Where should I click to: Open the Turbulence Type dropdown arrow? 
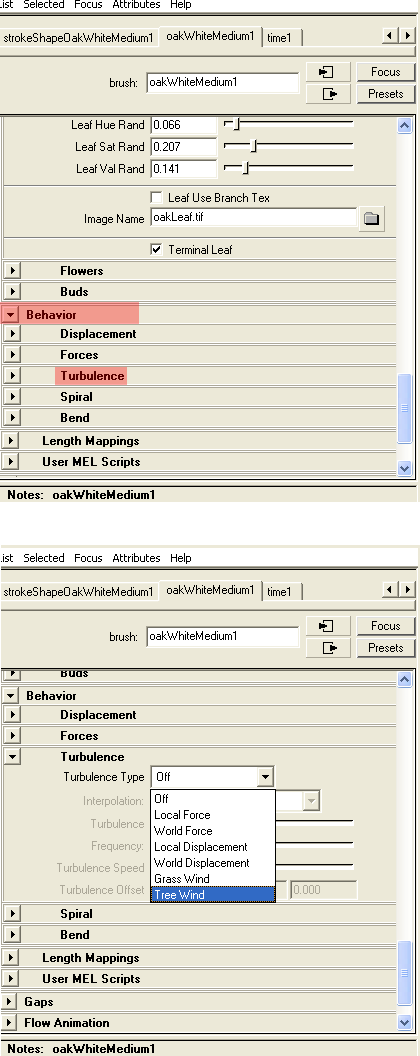pyautogui.click(x=265, y=777)
